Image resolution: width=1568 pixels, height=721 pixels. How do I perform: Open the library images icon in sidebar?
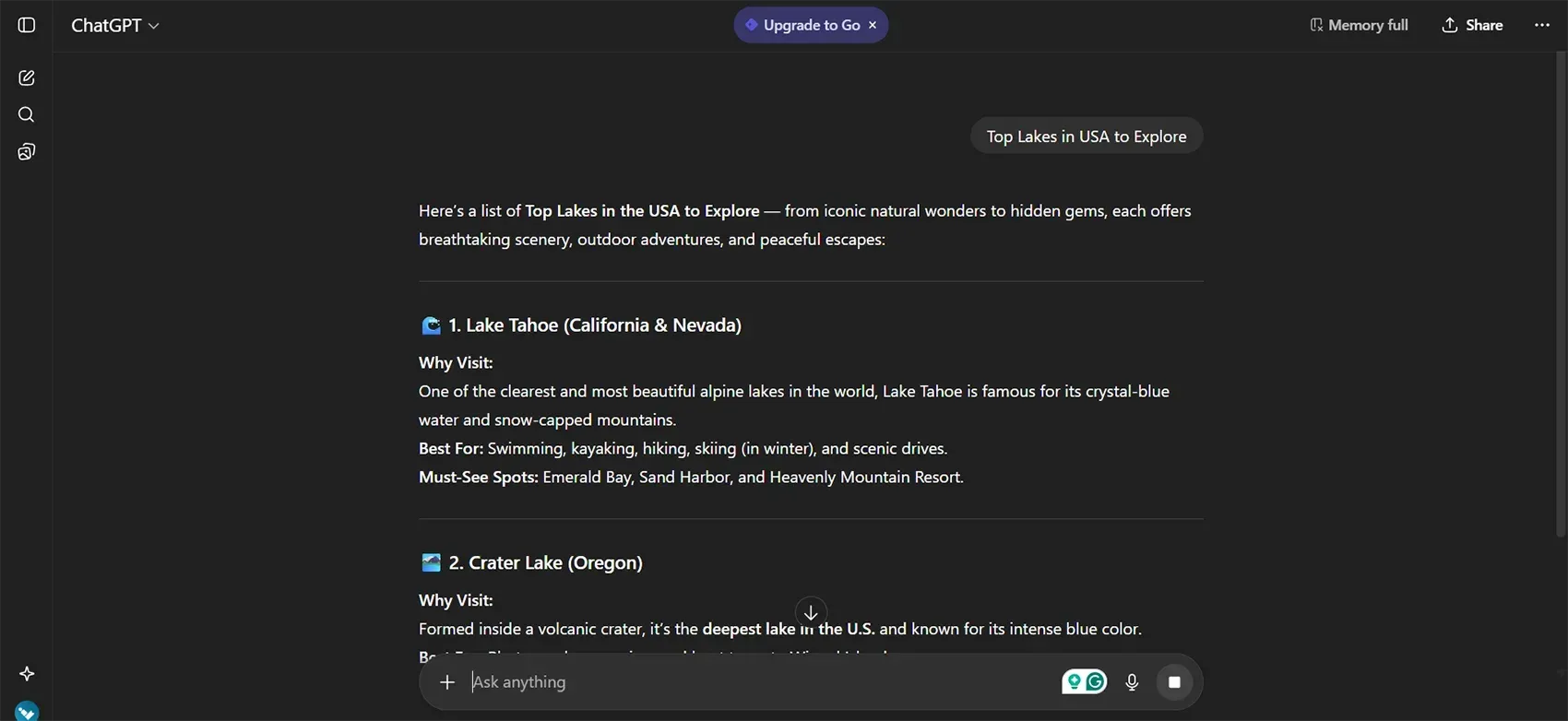(x=27, y=151)
